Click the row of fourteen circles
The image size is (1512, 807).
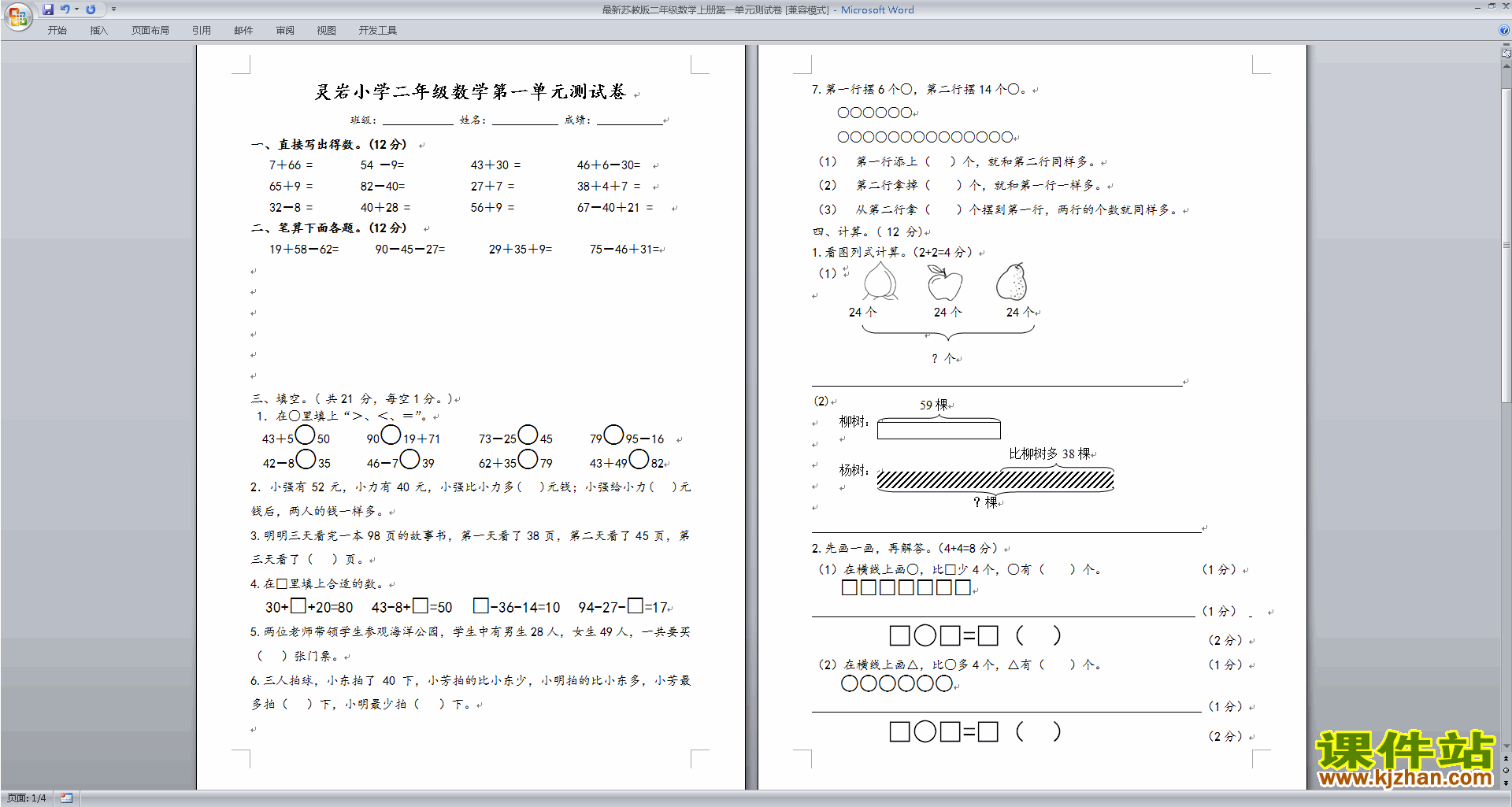(925, 137)
